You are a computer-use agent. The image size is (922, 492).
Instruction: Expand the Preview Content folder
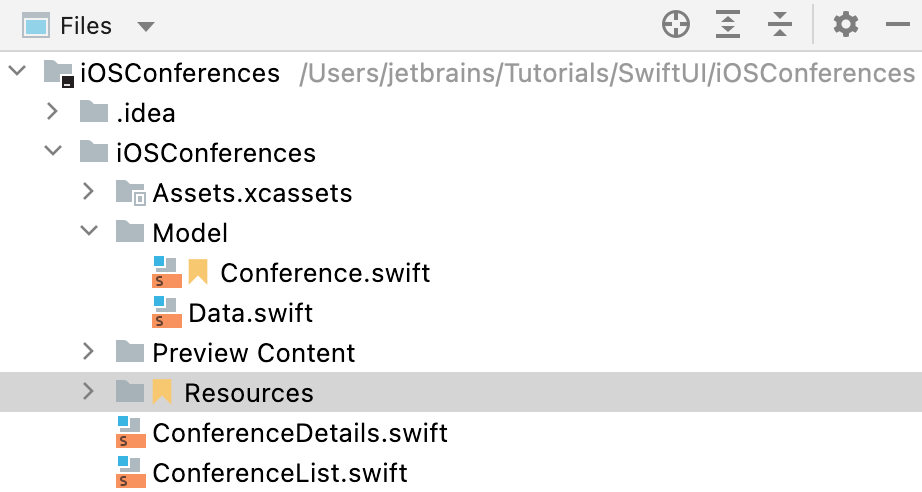click(88, 352)
